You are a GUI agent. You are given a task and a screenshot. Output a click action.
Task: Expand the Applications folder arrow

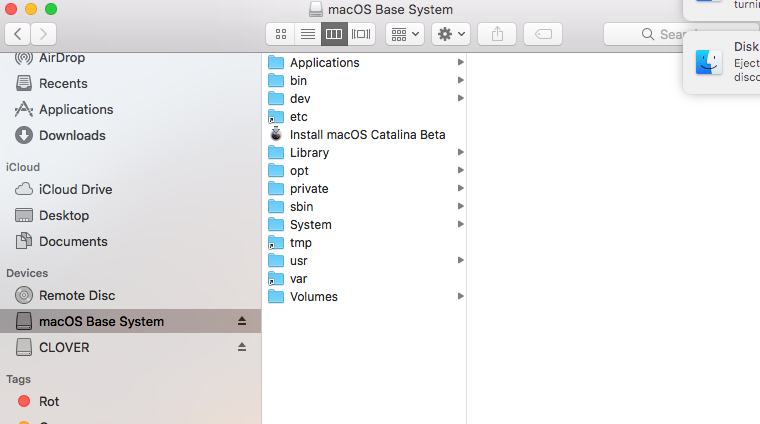461,63
